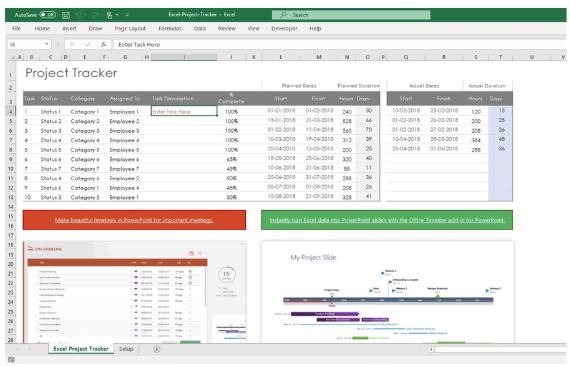Go to the Formulas tab
This screenshot has height=366, width=570.
tap(170, 28)
